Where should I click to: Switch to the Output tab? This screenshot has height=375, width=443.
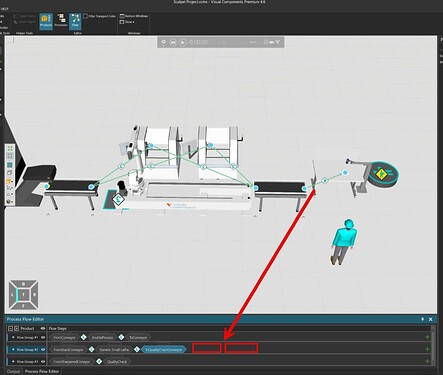point(13,371)
